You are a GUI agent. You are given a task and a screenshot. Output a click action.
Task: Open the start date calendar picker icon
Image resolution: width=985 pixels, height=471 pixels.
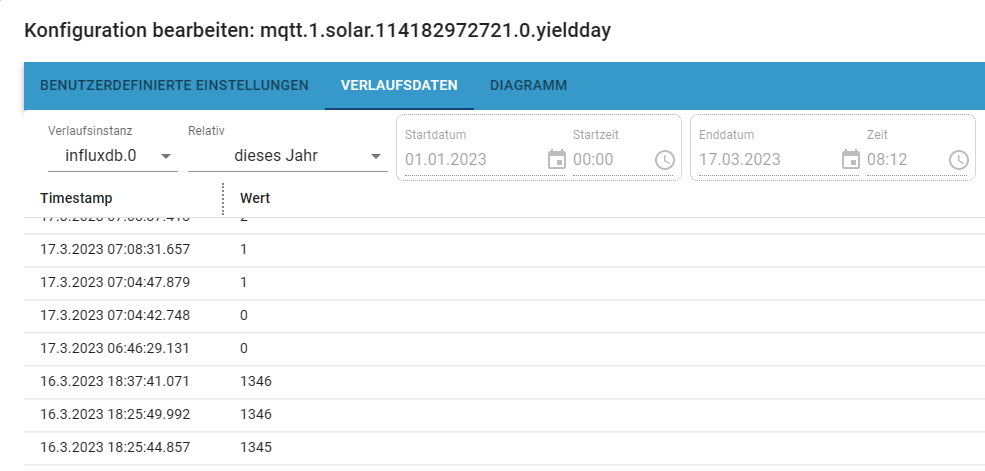(x=557, y=159)
